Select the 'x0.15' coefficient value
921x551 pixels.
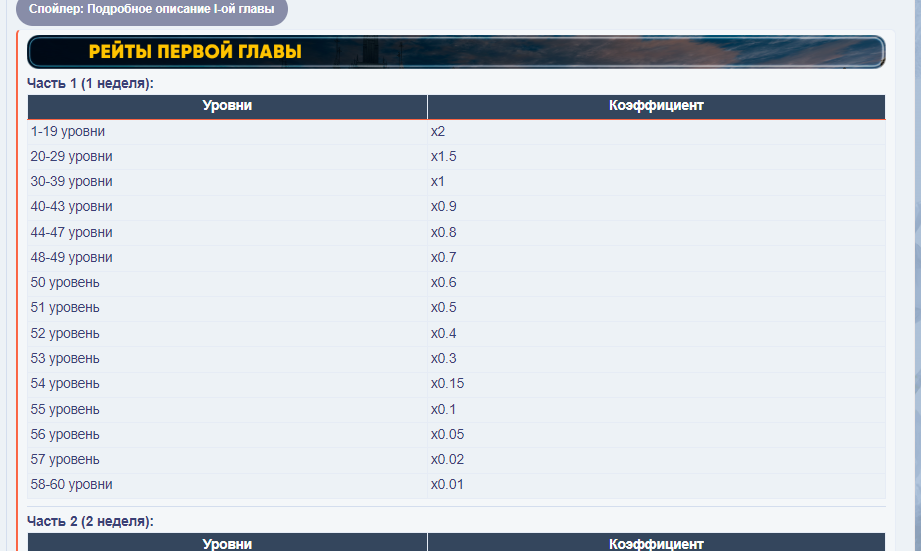[447, 384]
